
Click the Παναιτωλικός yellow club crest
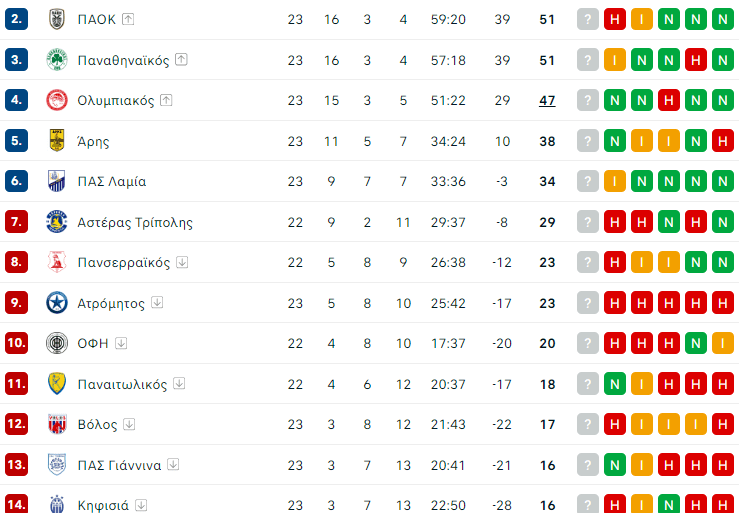click(56, 384)
